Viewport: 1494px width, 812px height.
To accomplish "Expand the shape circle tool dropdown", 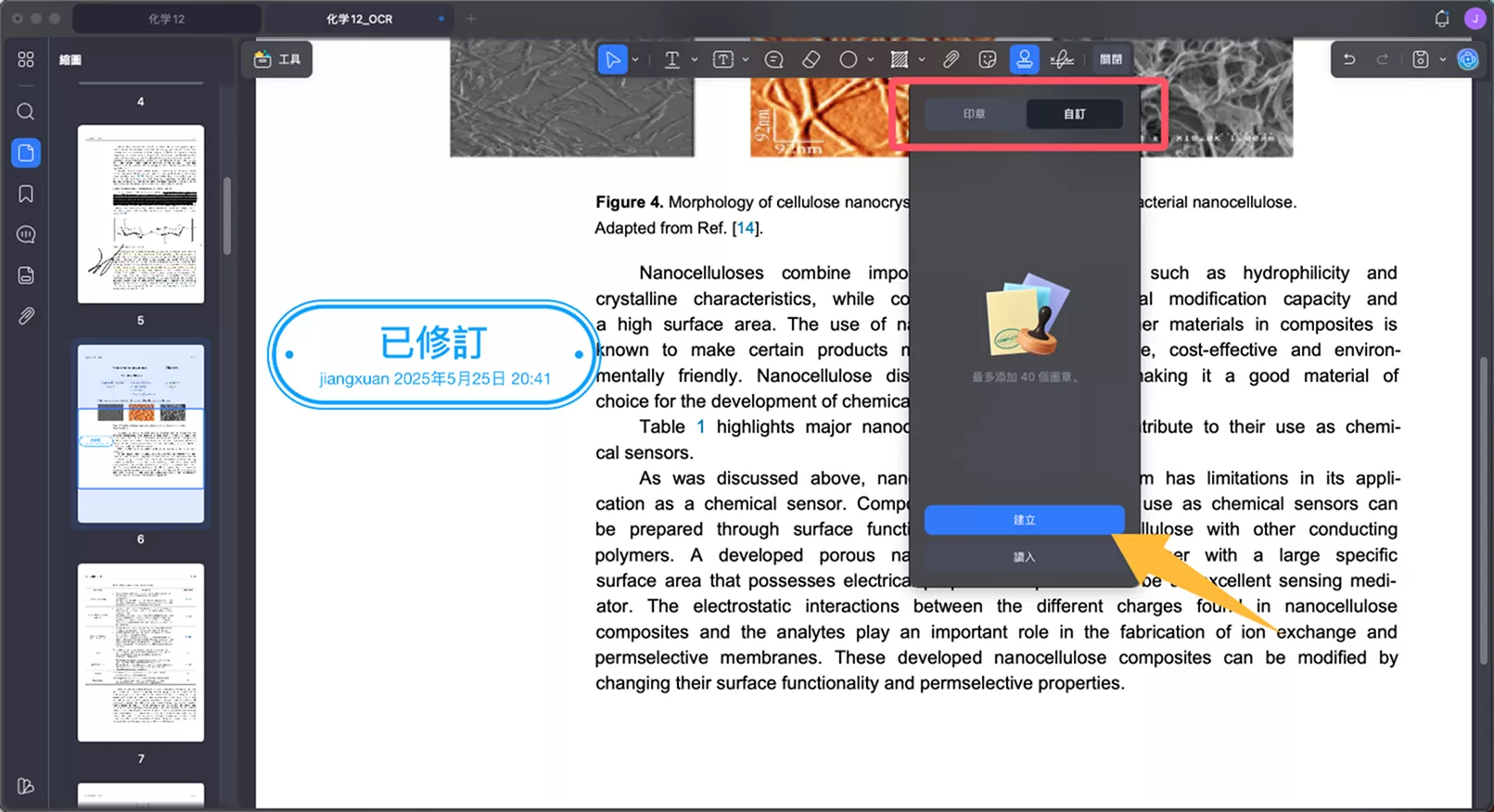I will pyautogui.click(x=871, y=59).
